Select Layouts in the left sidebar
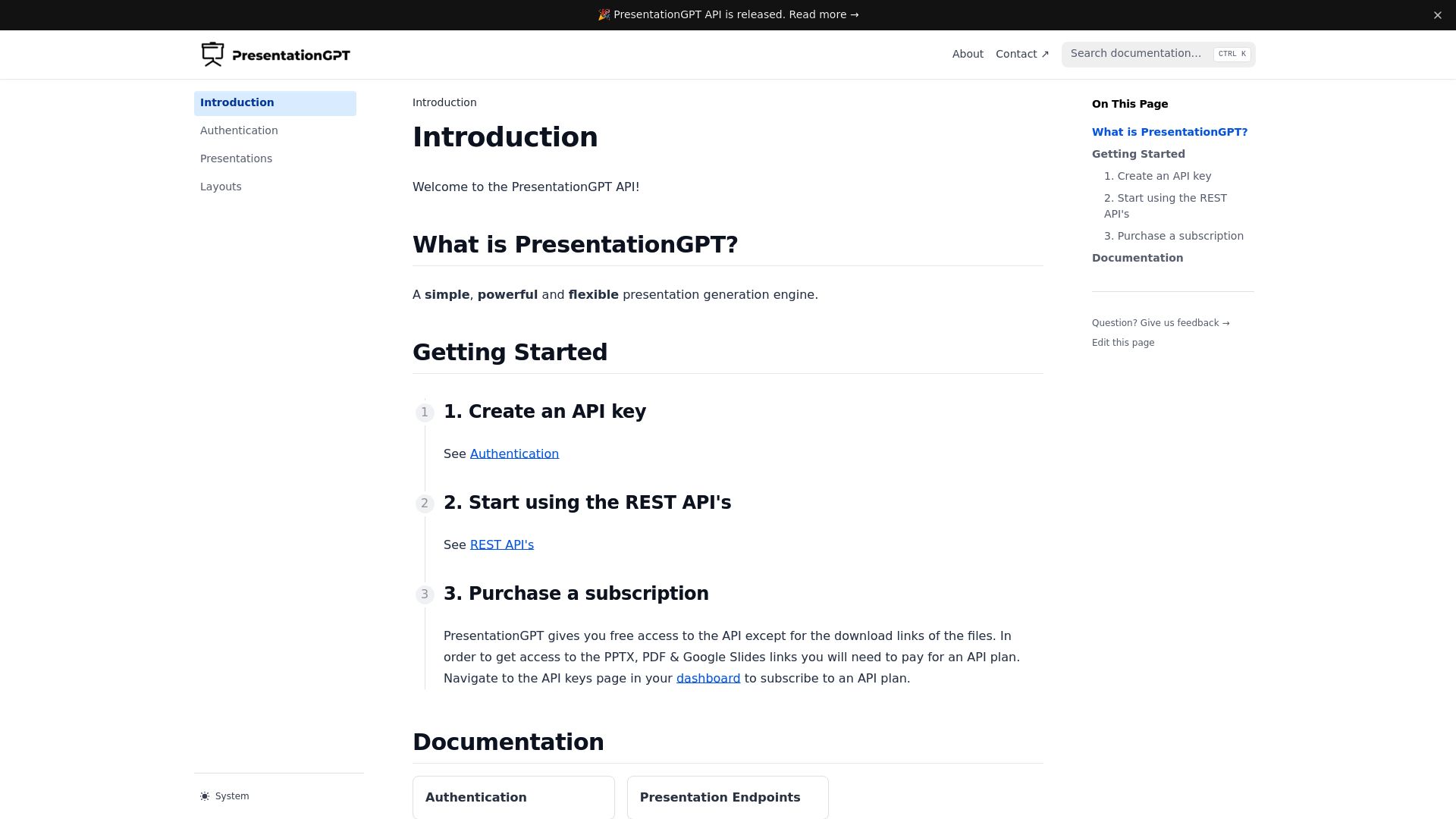The width and height of the screenshot is (1456, 819). 221,187
